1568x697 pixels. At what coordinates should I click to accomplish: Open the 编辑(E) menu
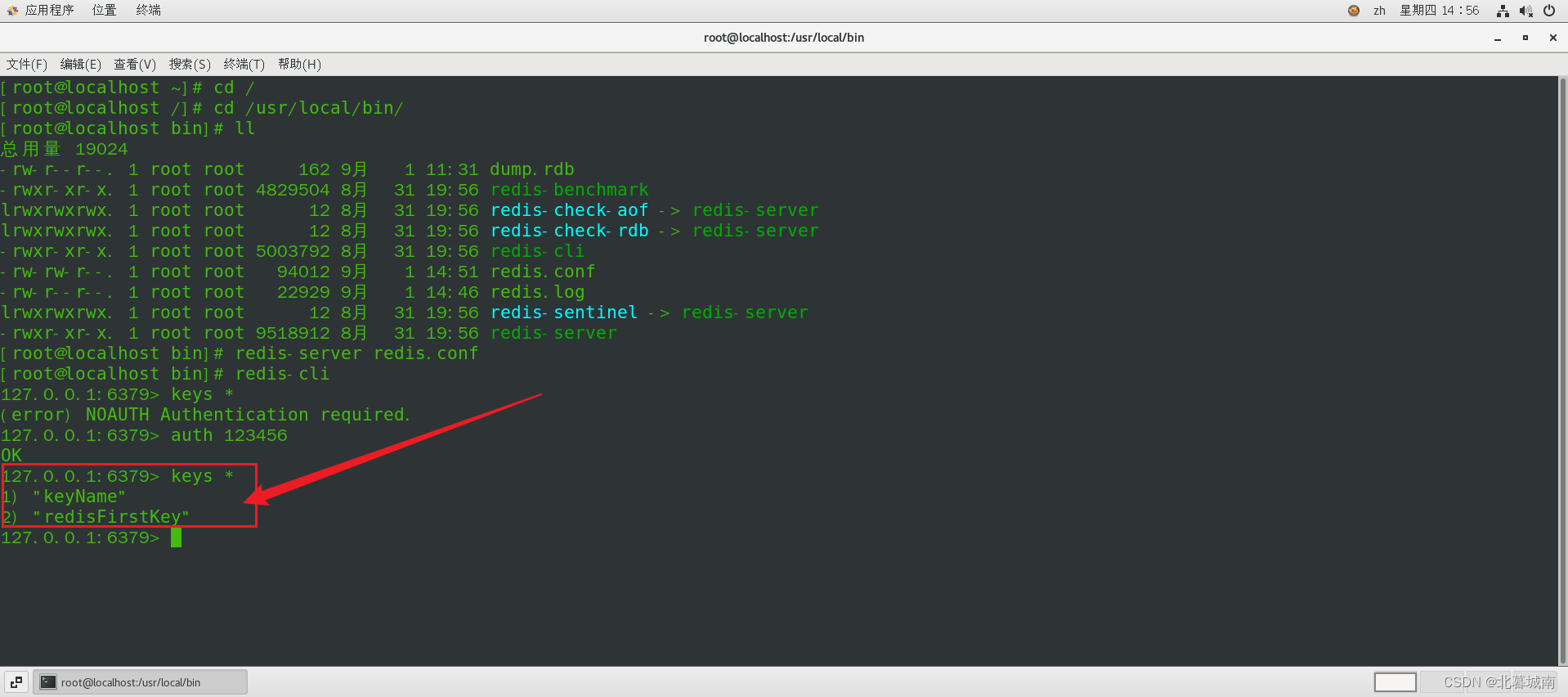click(x=80, y=64)
